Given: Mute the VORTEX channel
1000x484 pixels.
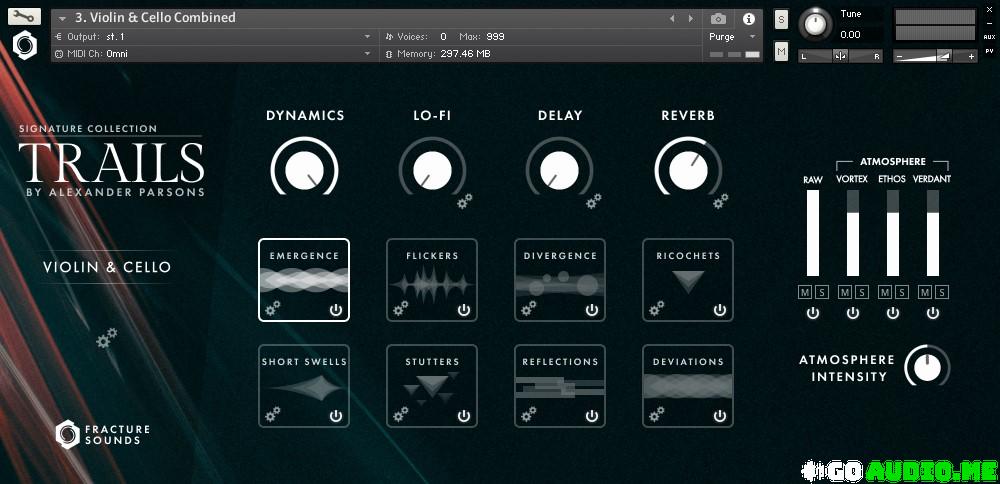Looking at the screenshot, I should 845,292.
